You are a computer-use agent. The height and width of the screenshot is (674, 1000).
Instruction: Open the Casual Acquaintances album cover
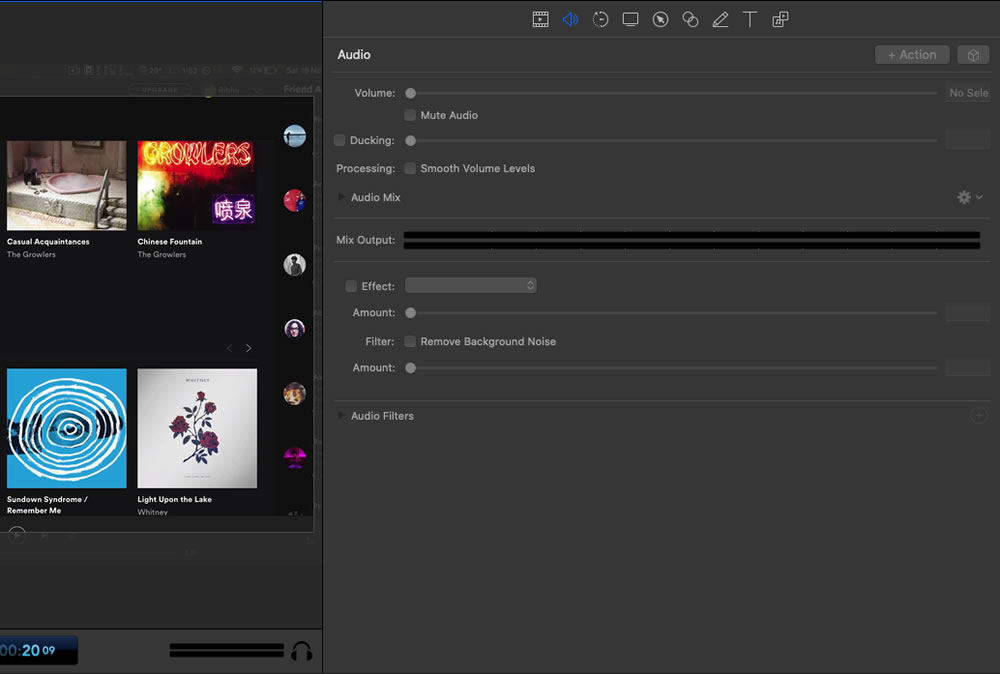(66, 186)
